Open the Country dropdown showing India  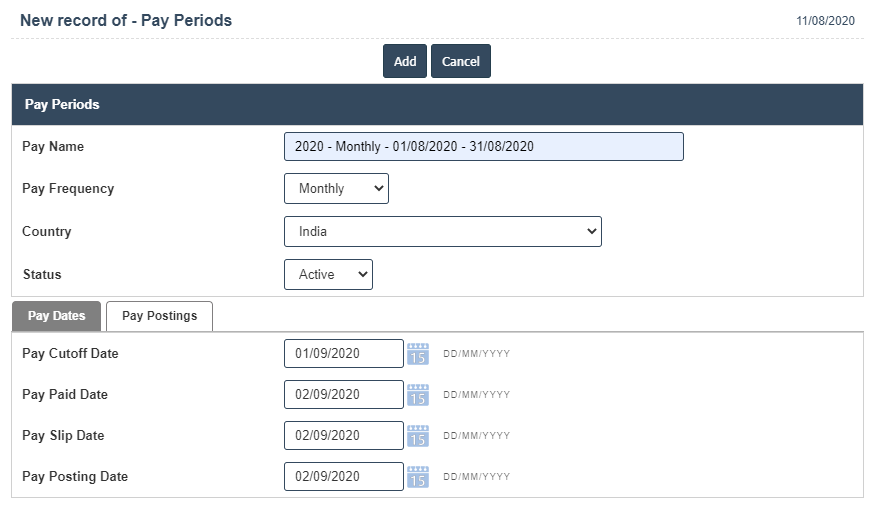pyautogui.click(x=442, y=232)
